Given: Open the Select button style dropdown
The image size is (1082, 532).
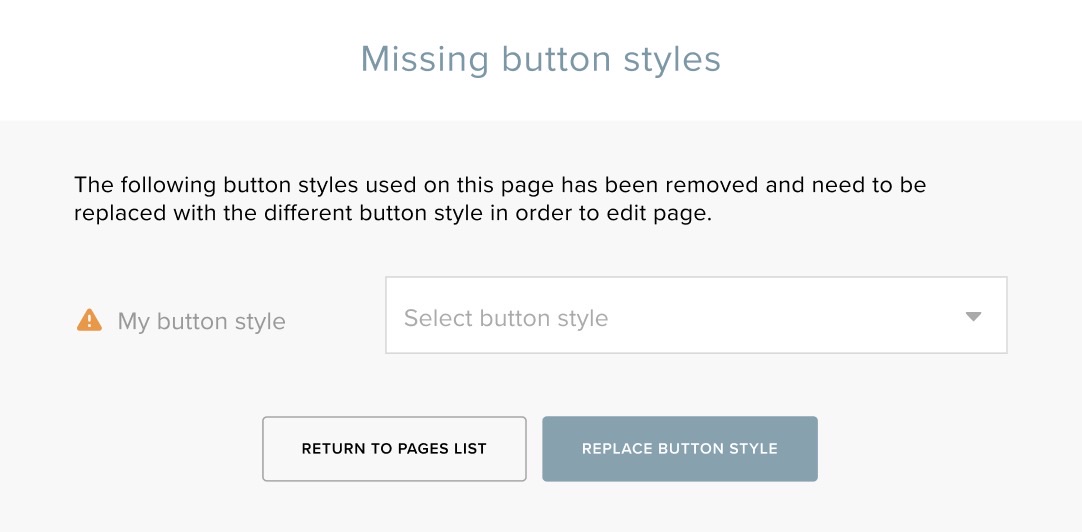Looking at the screenshot, I should [696, 315].
